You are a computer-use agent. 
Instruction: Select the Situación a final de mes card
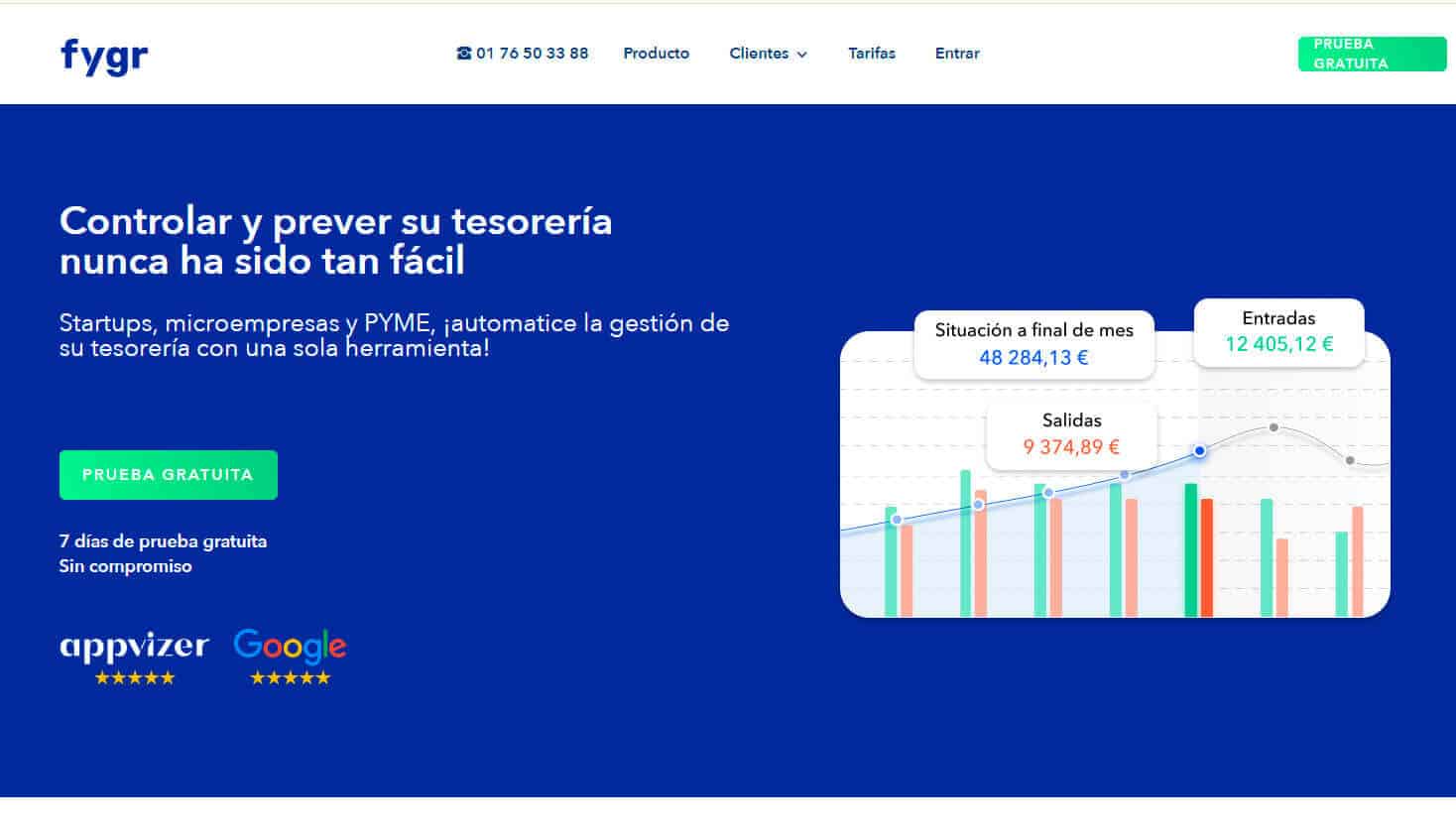coord(1034,344)
